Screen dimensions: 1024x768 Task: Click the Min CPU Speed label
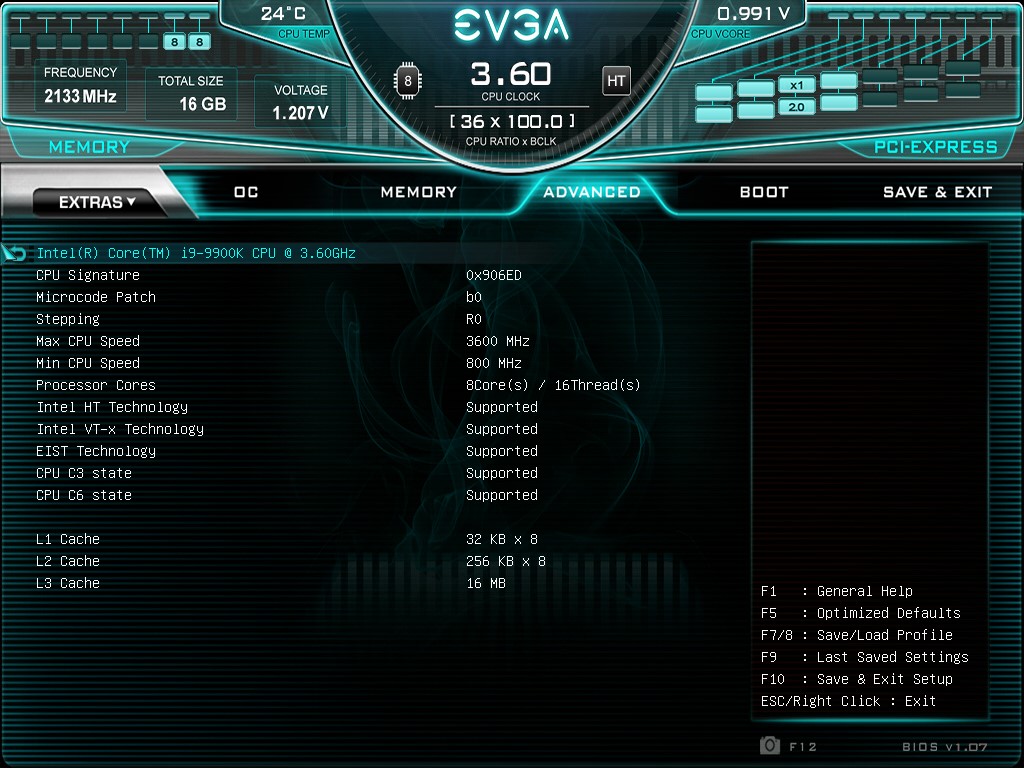(x=88, y=363)
